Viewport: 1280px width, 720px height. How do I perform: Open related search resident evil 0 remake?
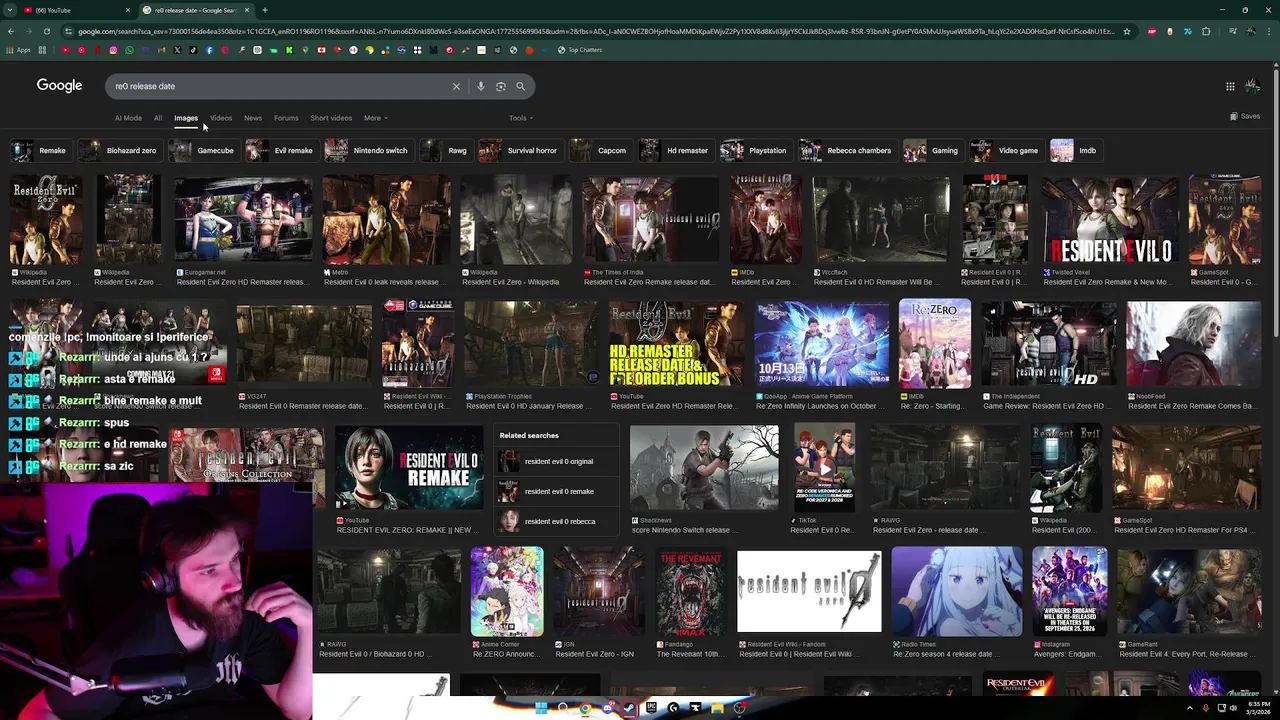click(558, 491)
